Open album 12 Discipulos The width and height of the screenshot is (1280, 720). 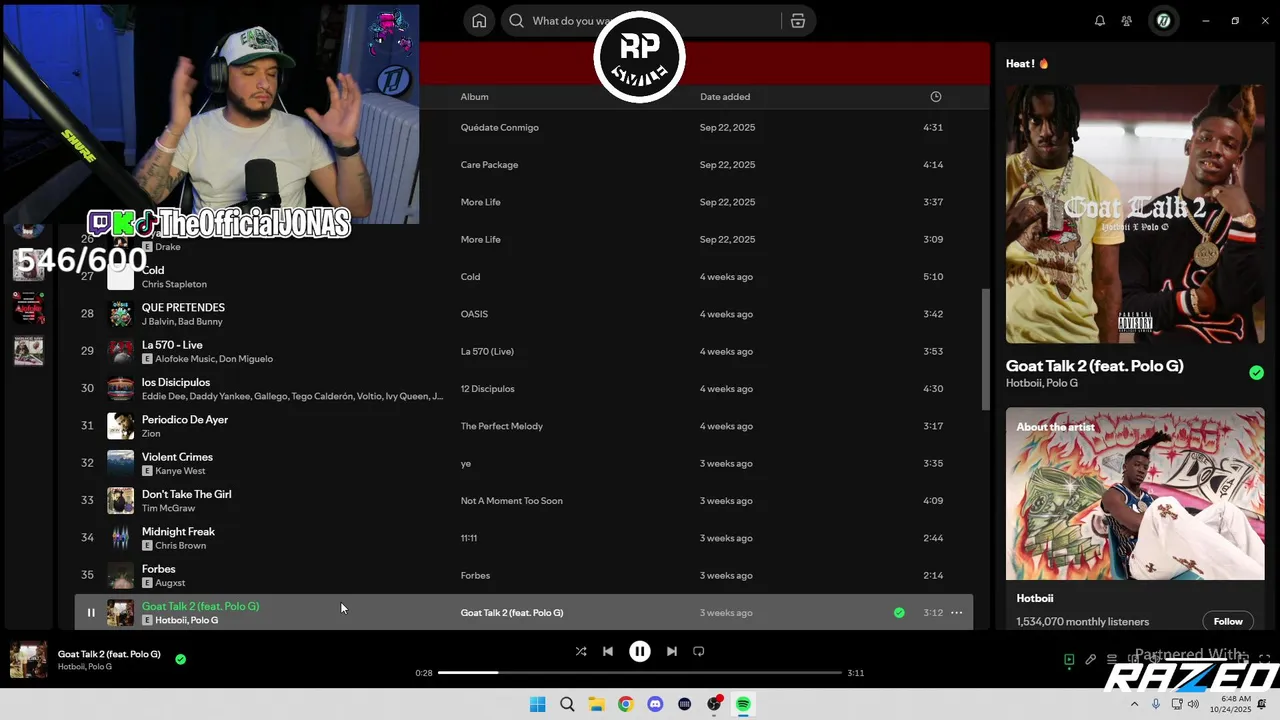pyautogui.click(x=487, y=389)
